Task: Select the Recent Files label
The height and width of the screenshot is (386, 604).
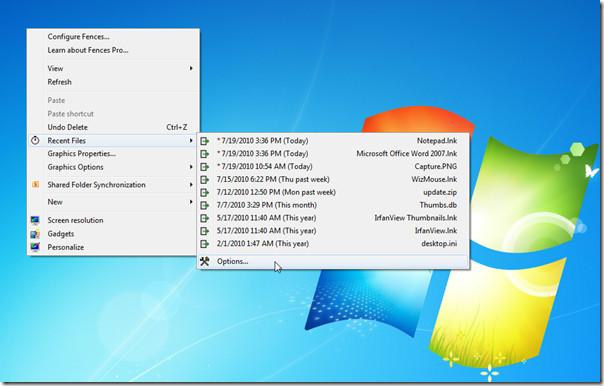Action: (66, 141)
